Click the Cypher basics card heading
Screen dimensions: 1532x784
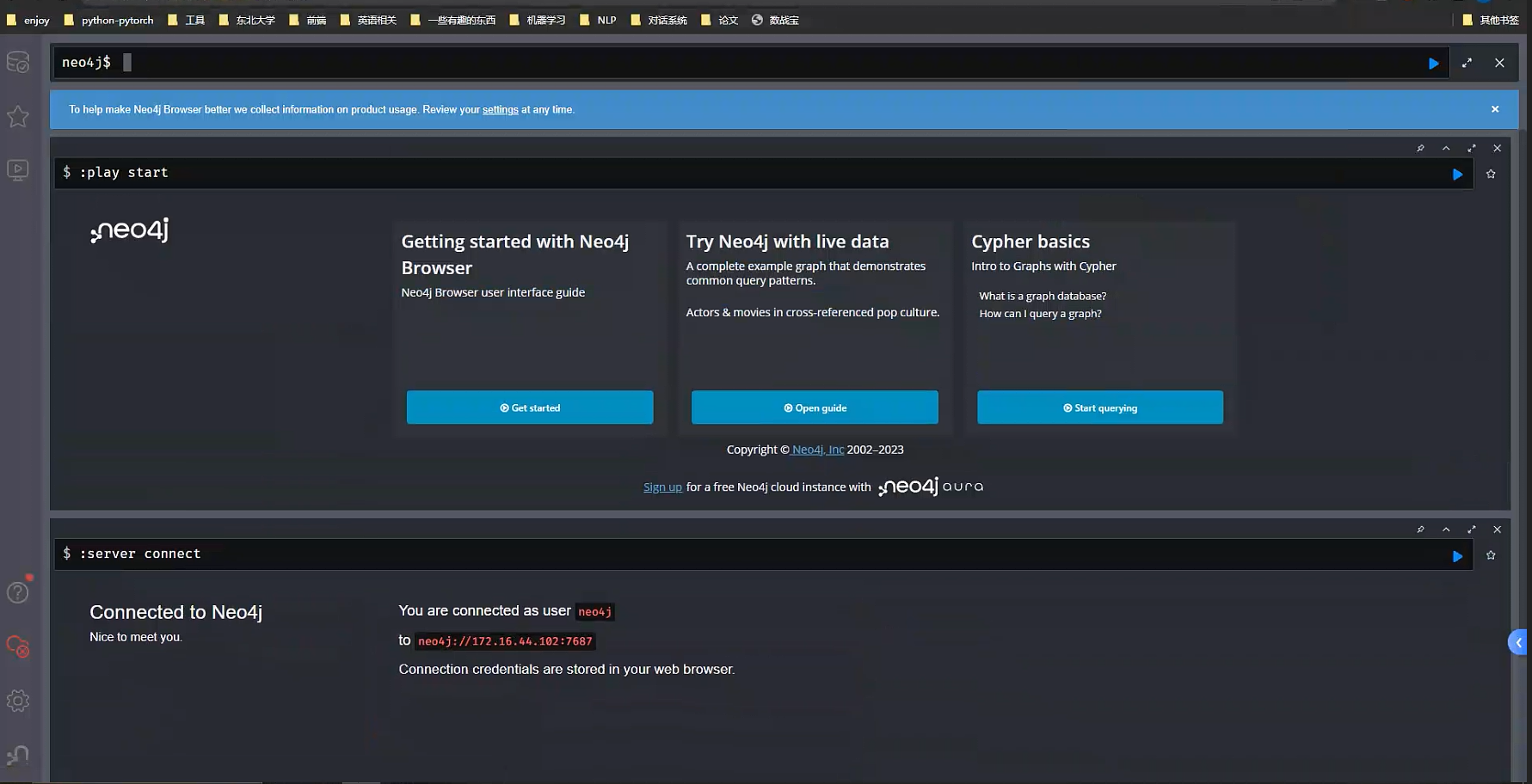(x=1031, y=242)
